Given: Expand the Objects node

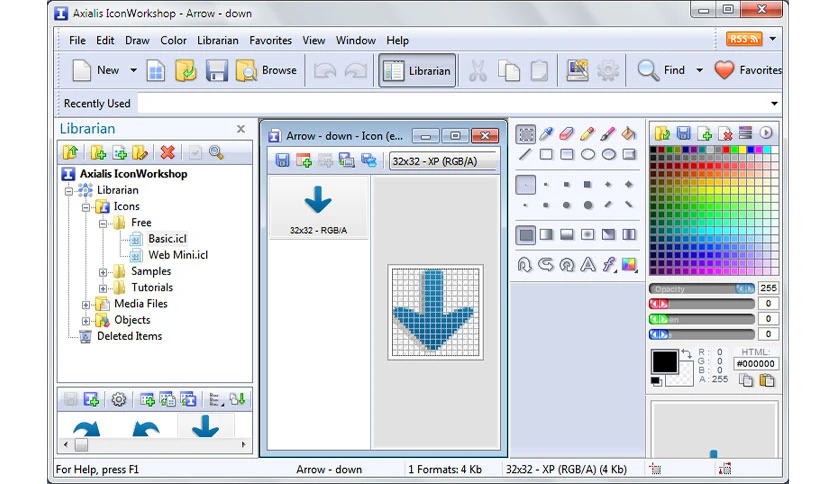Looking at the screenshot, I should [86, 321].
